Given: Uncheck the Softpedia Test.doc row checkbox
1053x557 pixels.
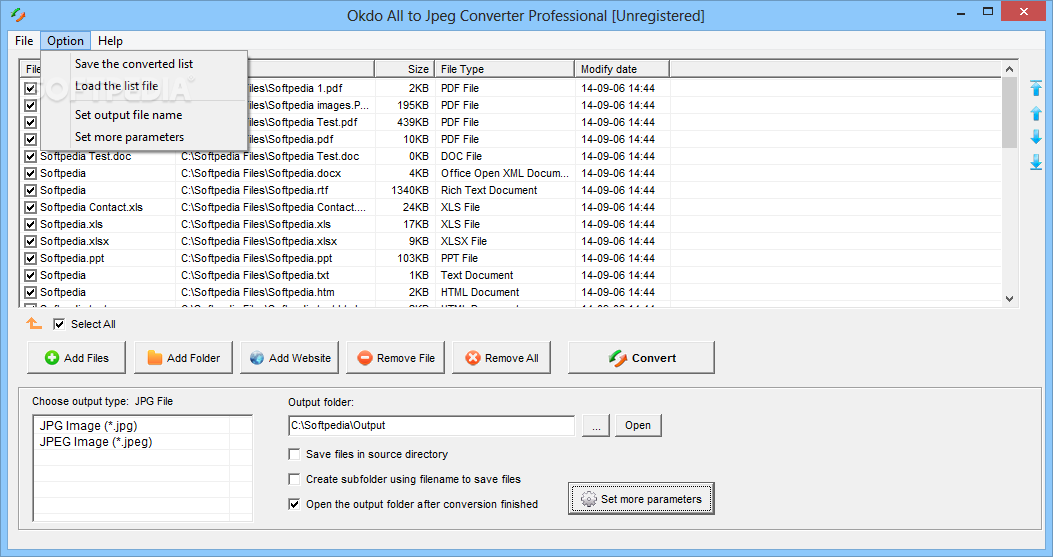Looking at the screenshot, I should click(30, 157).
